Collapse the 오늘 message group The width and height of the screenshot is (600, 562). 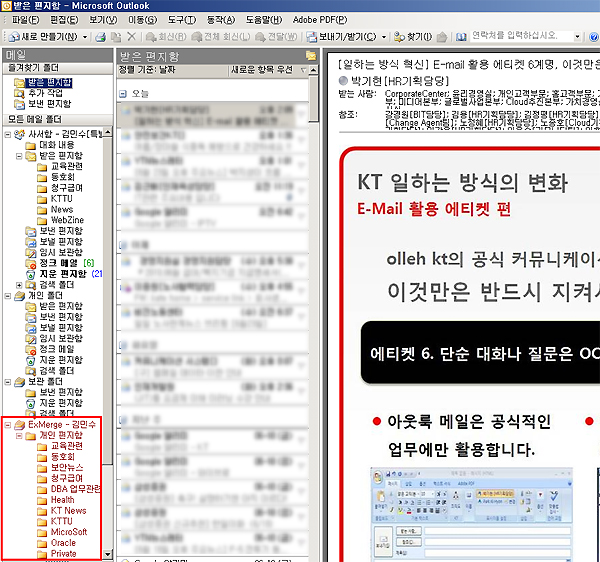pyautogui.click(x=122, y=94)
